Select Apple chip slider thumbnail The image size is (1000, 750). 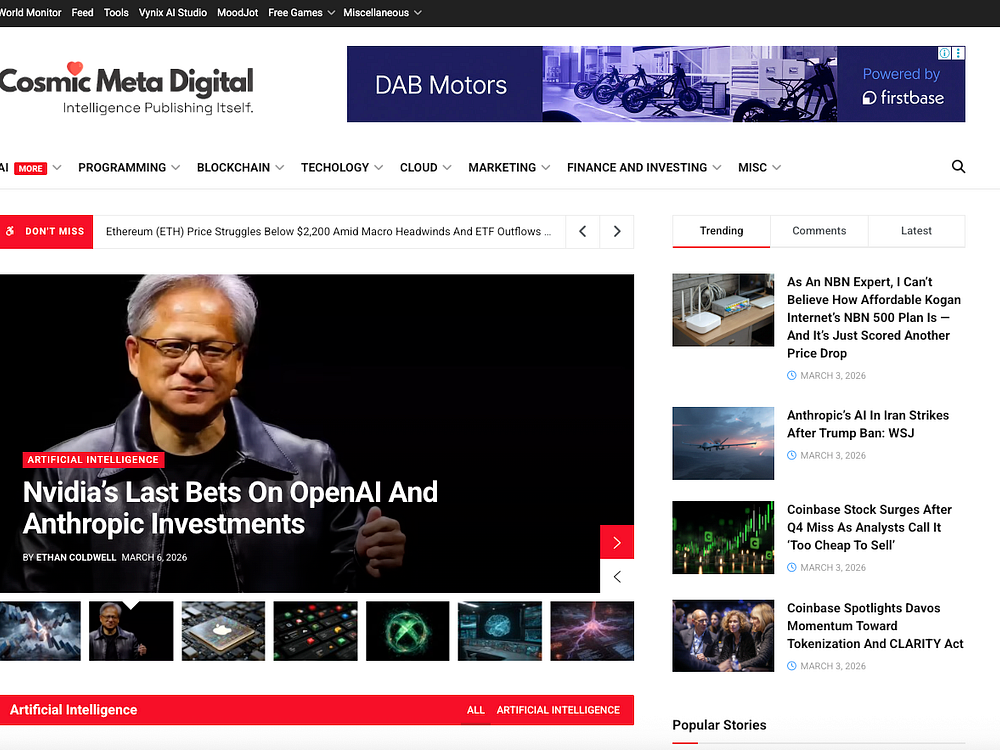click(223, 631)
